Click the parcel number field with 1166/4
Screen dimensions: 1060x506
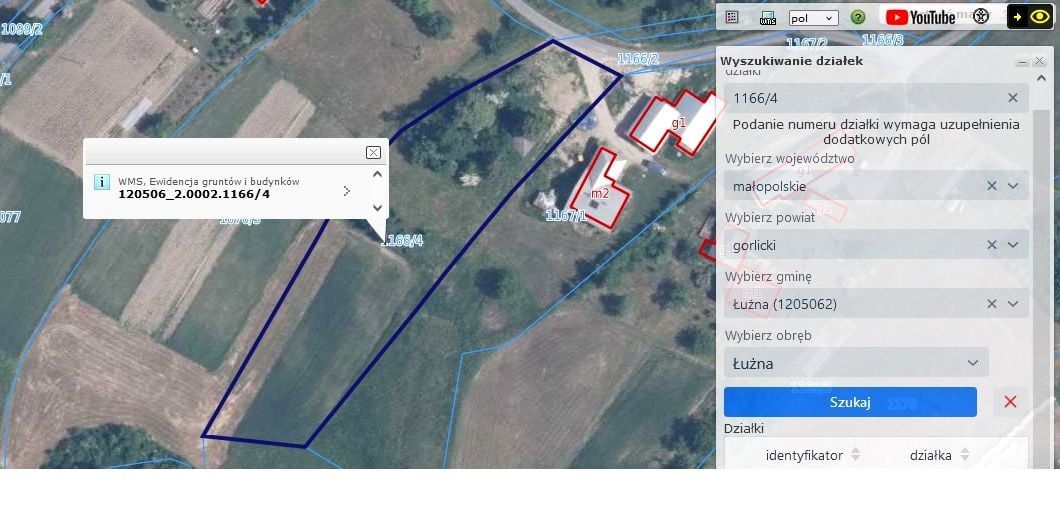(x=876, y=98)
